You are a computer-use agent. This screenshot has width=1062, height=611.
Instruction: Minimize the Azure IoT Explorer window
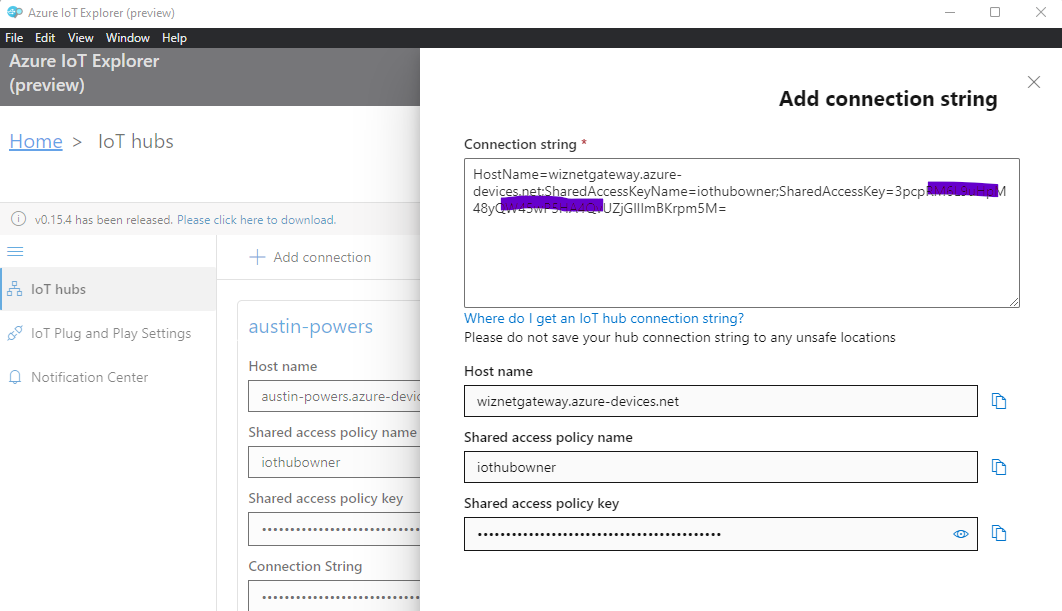tap(950, 12)
